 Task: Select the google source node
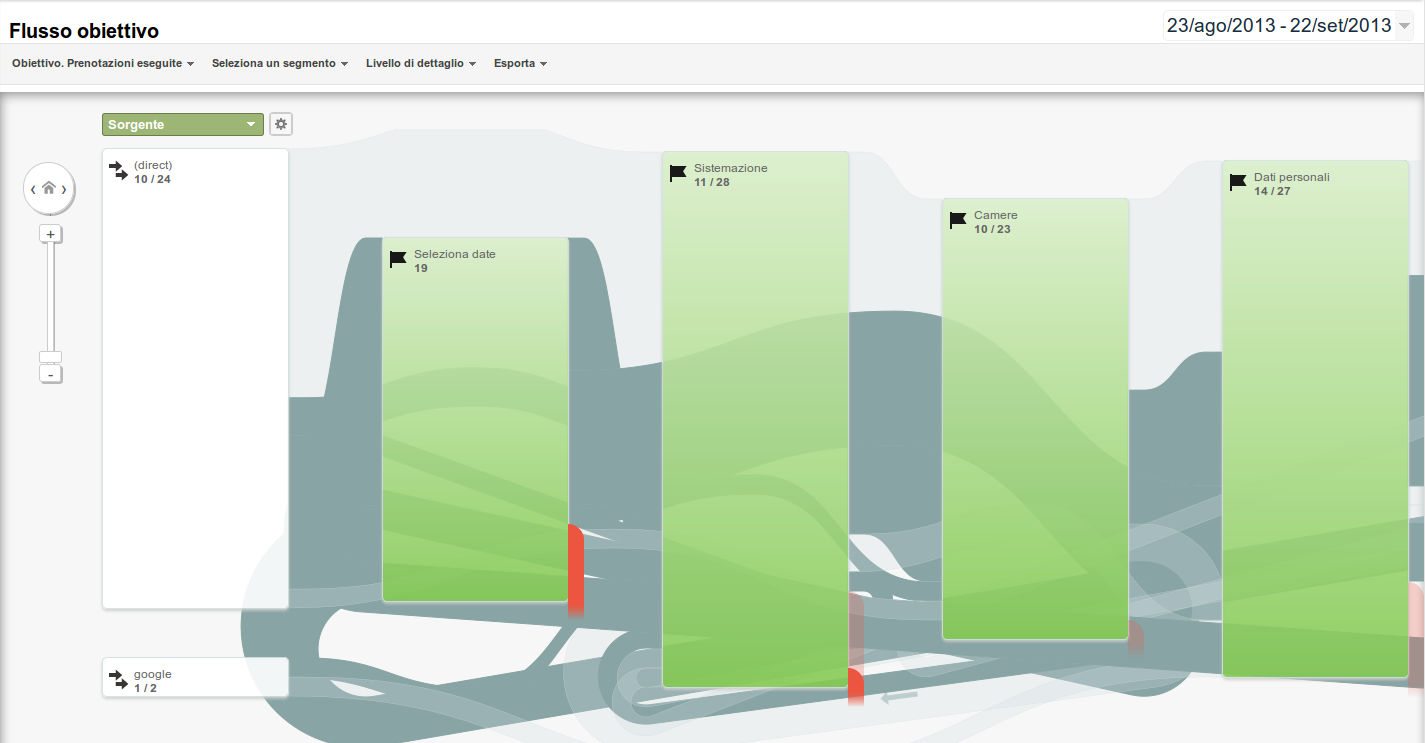pos(195,677)
